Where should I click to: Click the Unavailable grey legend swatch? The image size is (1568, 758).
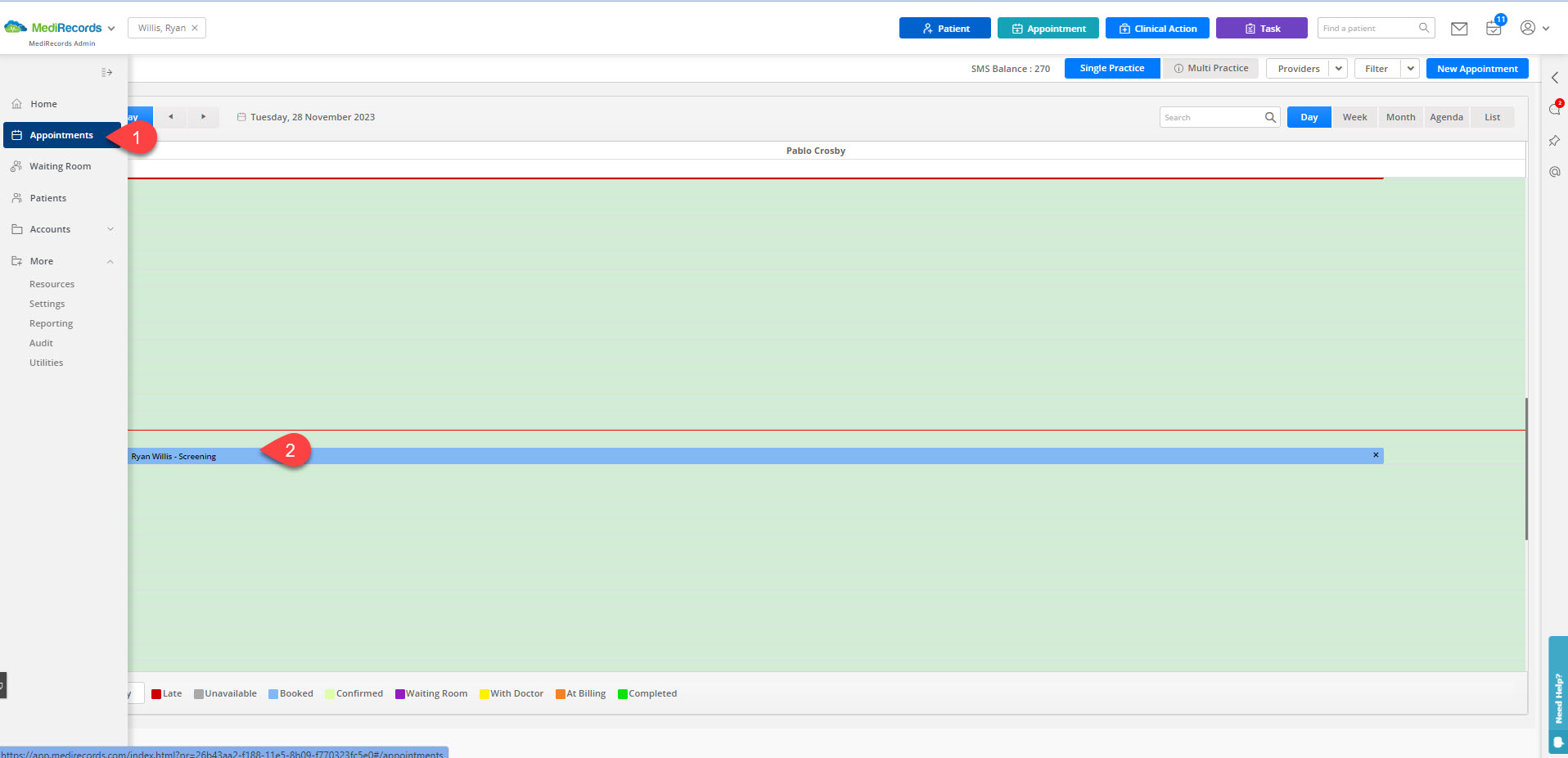click(199, 694)
